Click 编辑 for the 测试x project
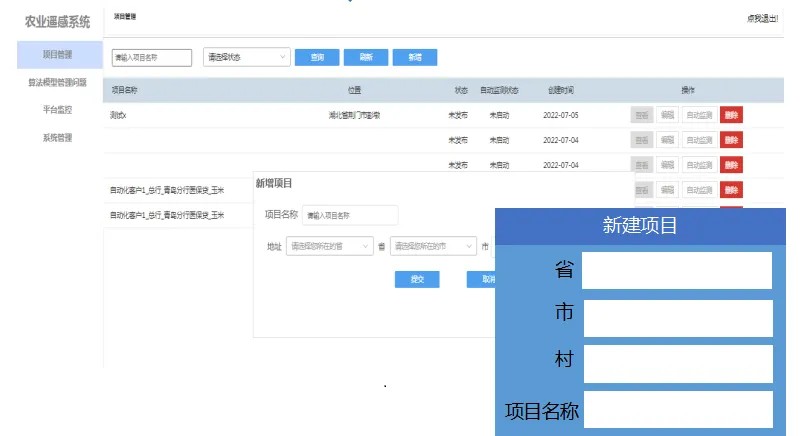 point(667,115)
